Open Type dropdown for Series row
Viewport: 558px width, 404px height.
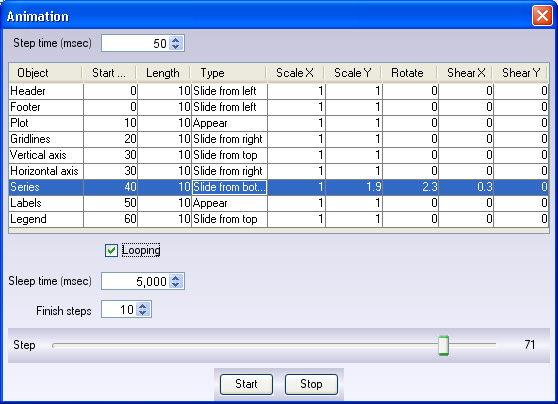pos(230,187)
